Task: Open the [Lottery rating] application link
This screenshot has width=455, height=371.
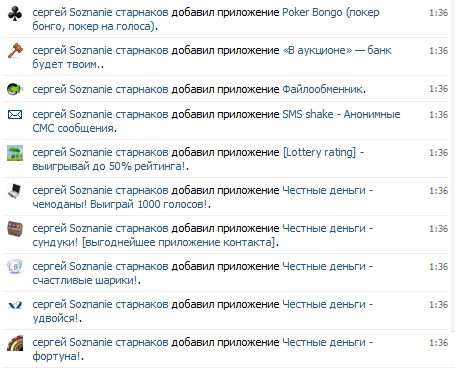Action: 198,159
